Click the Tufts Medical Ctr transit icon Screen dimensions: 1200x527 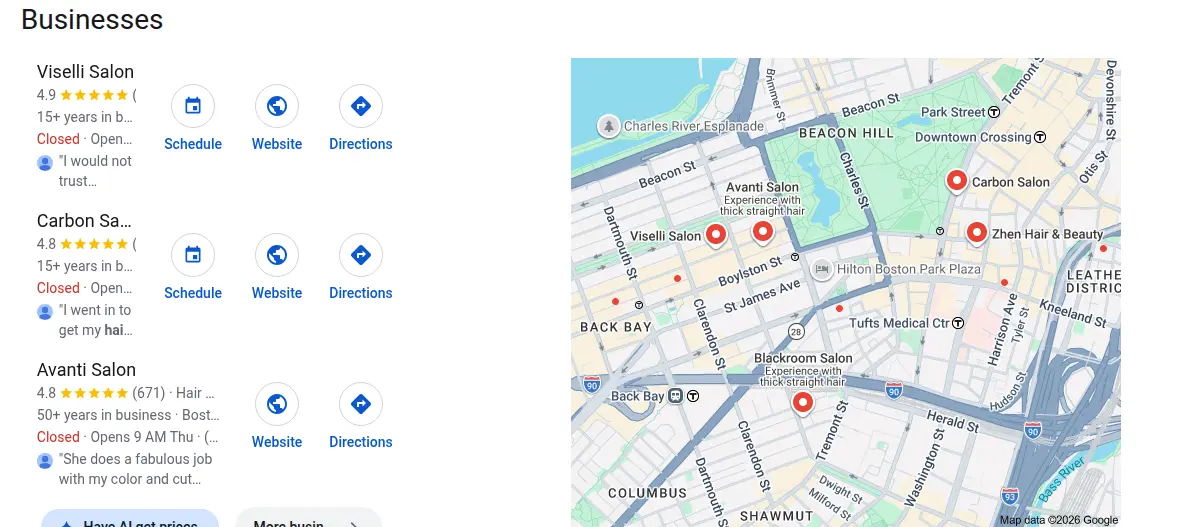tap(958, 323)
